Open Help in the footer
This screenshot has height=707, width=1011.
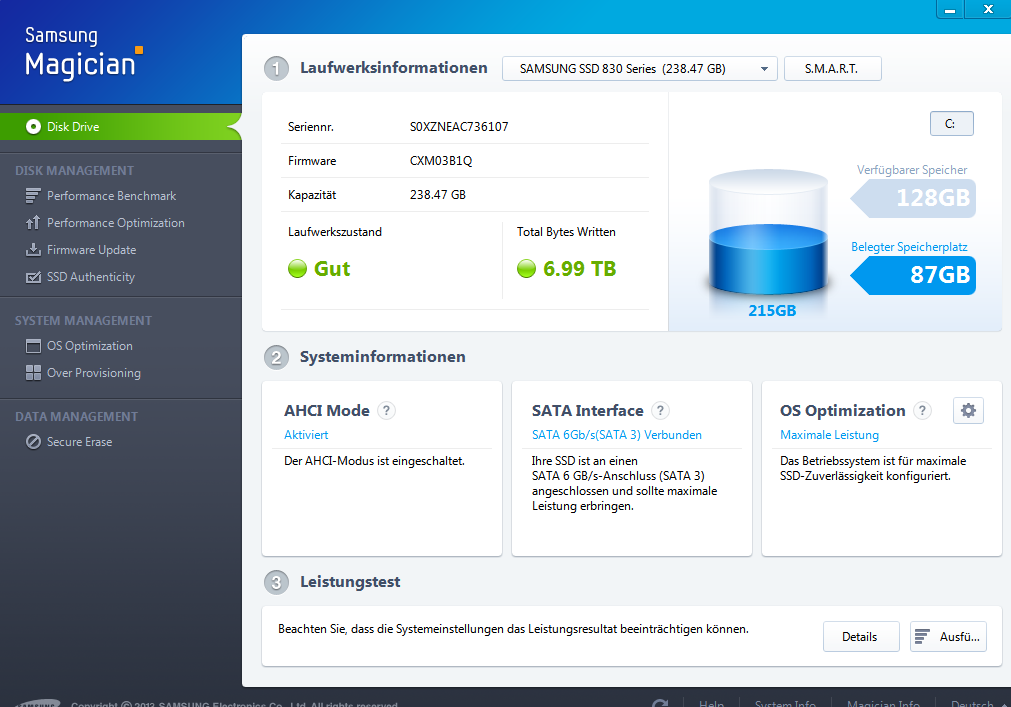tap(711, 703)
